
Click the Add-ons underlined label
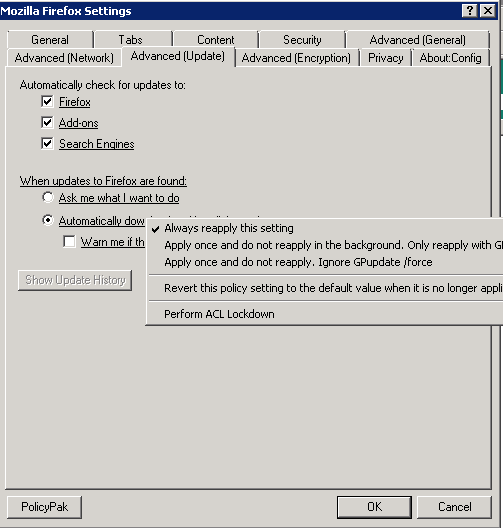78,123
